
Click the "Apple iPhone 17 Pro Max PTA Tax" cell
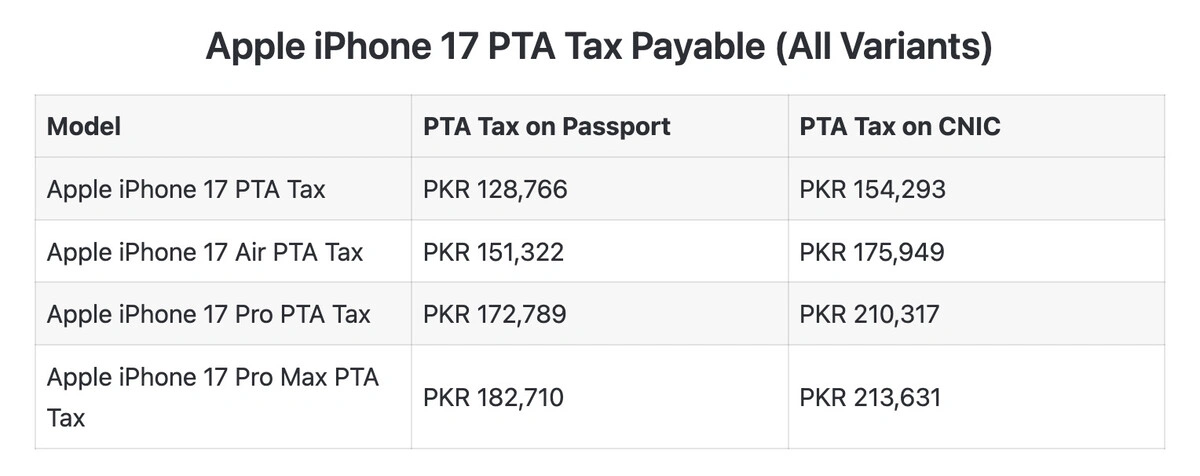pyautogui.click(x=213, y=397)
